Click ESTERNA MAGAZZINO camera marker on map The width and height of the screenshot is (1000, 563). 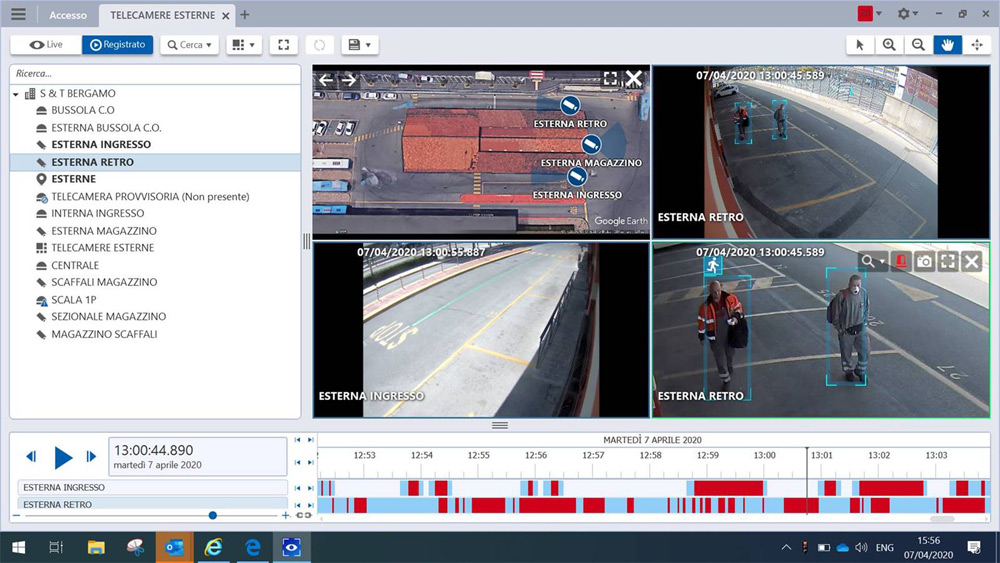(592, 145)
